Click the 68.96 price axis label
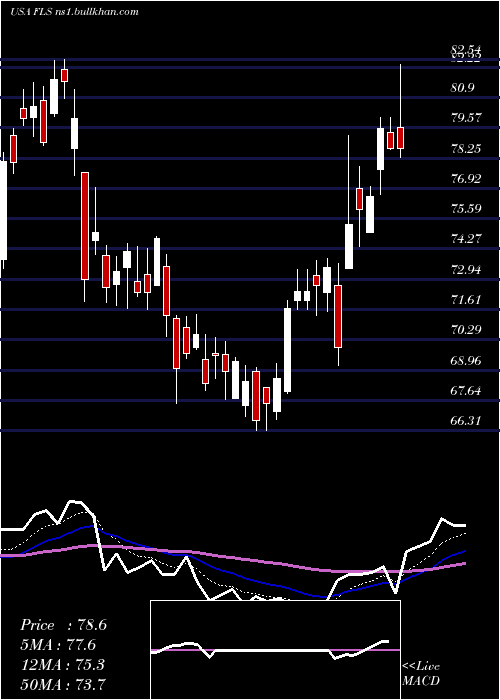The width and height of the screenshot is (500, 700). pos(466,360)
